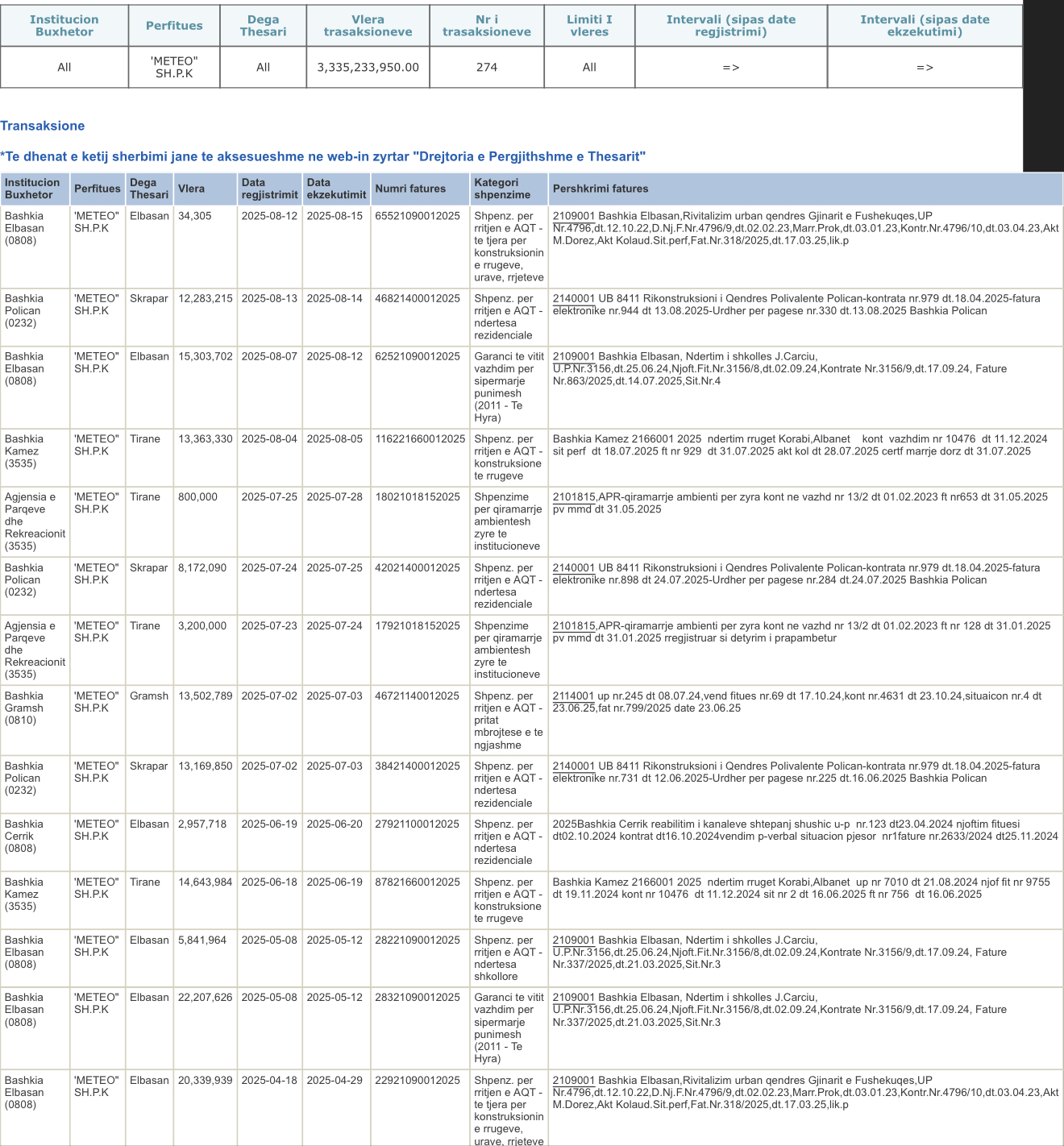Click the 'Transaksione' section heading
Screen dimensions: 1064x1146
click(x=43, y=126)
